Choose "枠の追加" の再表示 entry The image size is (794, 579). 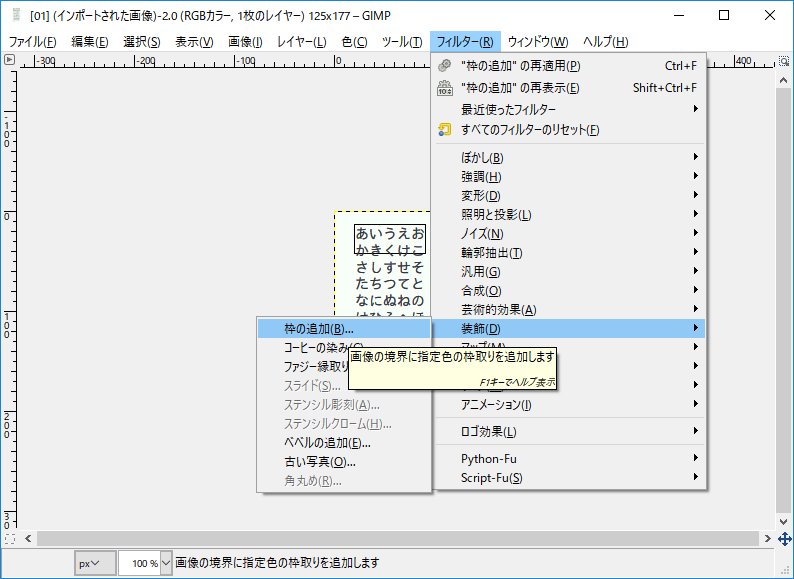click(x=568, y=88)
